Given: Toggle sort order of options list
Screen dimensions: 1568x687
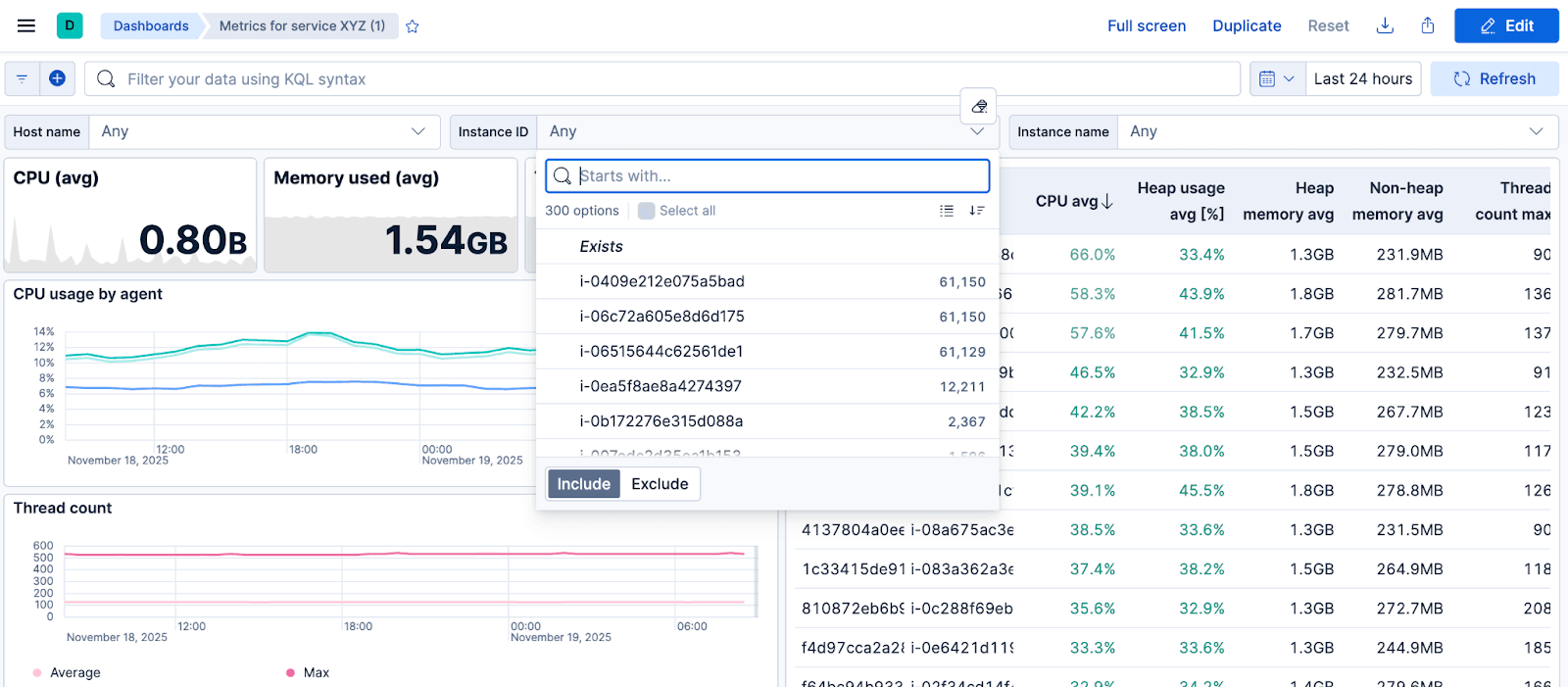Looking at the screenshot, I should 976,211.
